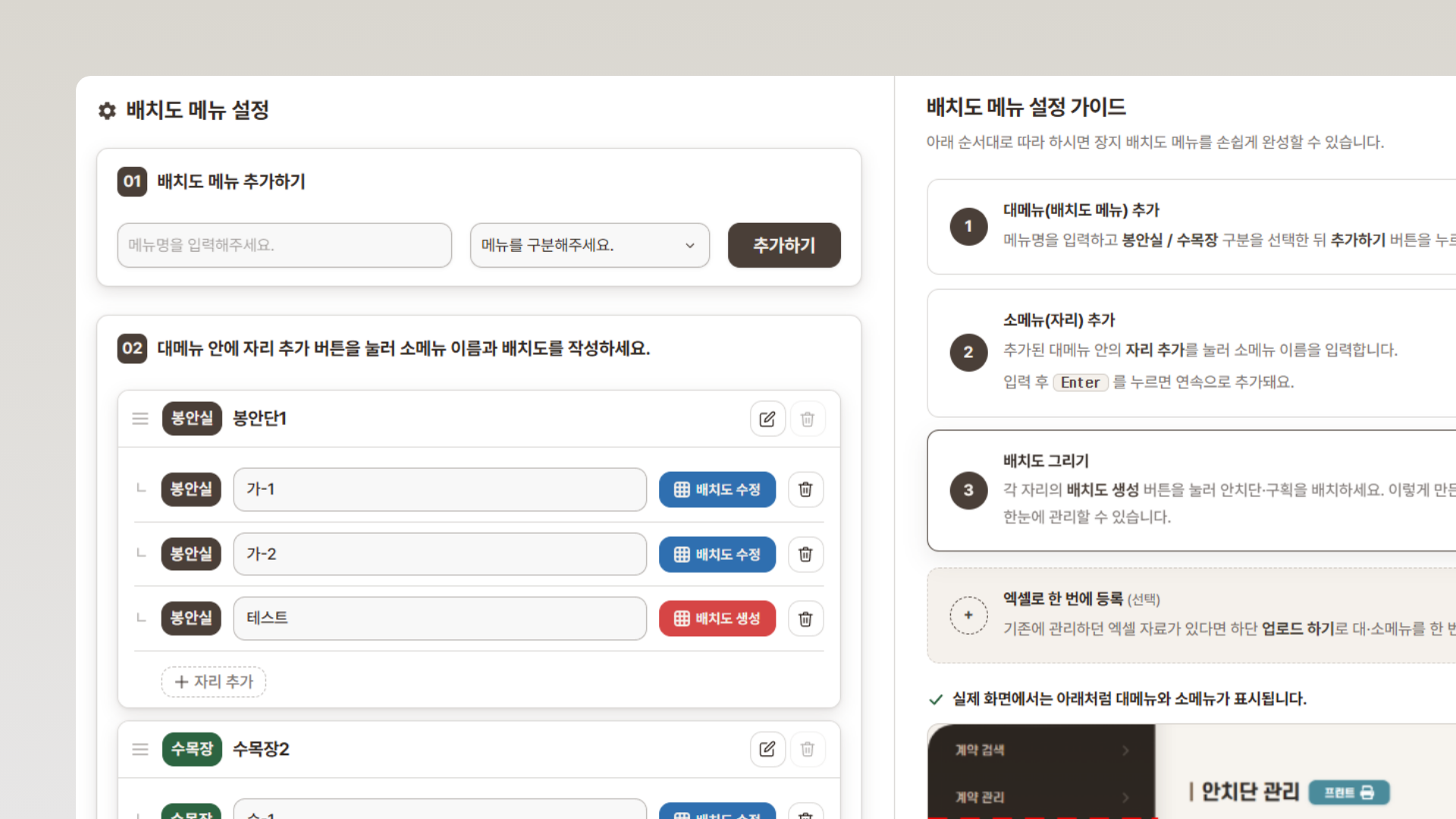1456x819 pixels.
Task: Click 배치도 수정 for 가-1
Action: point(717,489)
